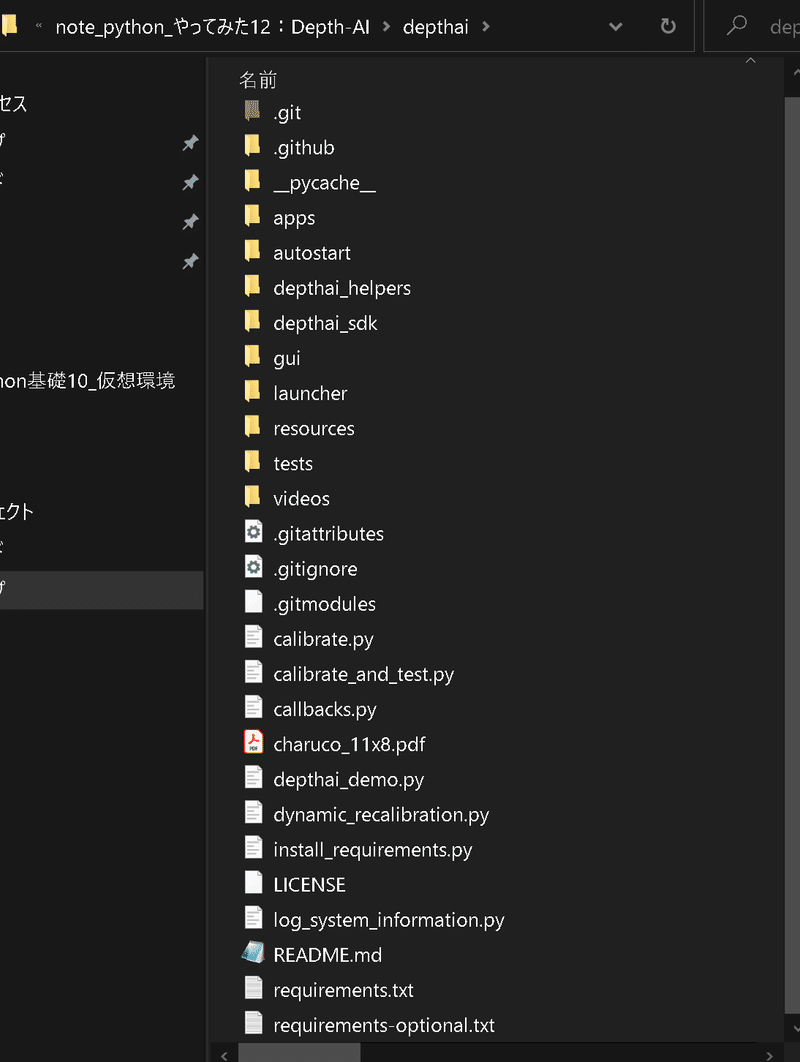Click the .github folder icon
Screen dimensions: 800x1062
pos(253,146)
